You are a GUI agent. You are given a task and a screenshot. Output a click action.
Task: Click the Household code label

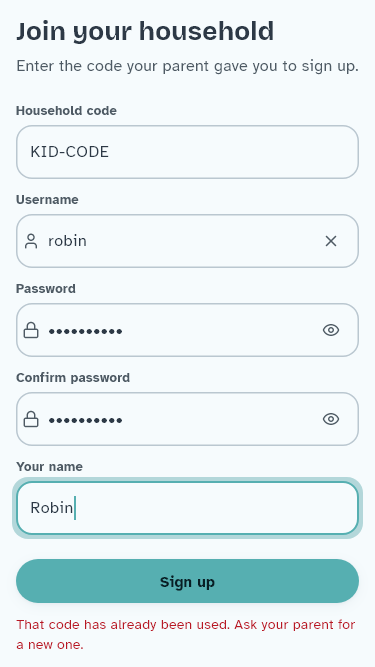(66, 111)
